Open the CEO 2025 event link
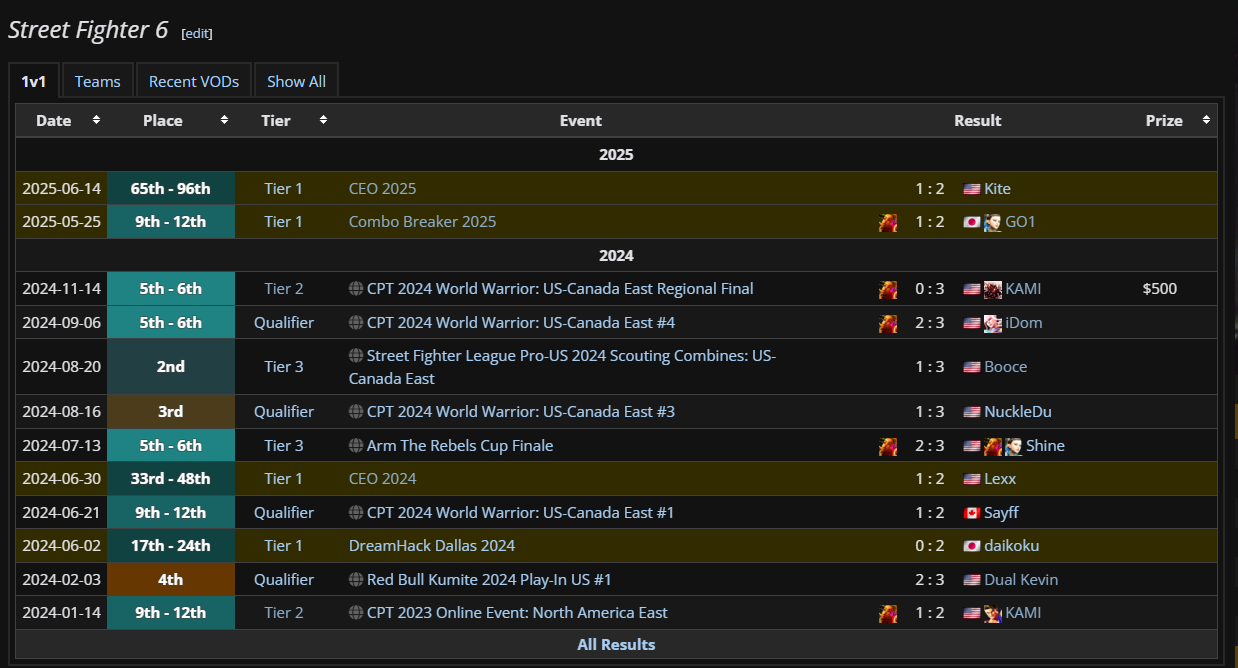Screen dimensions: 1238x668 click(x=382, y=189)
